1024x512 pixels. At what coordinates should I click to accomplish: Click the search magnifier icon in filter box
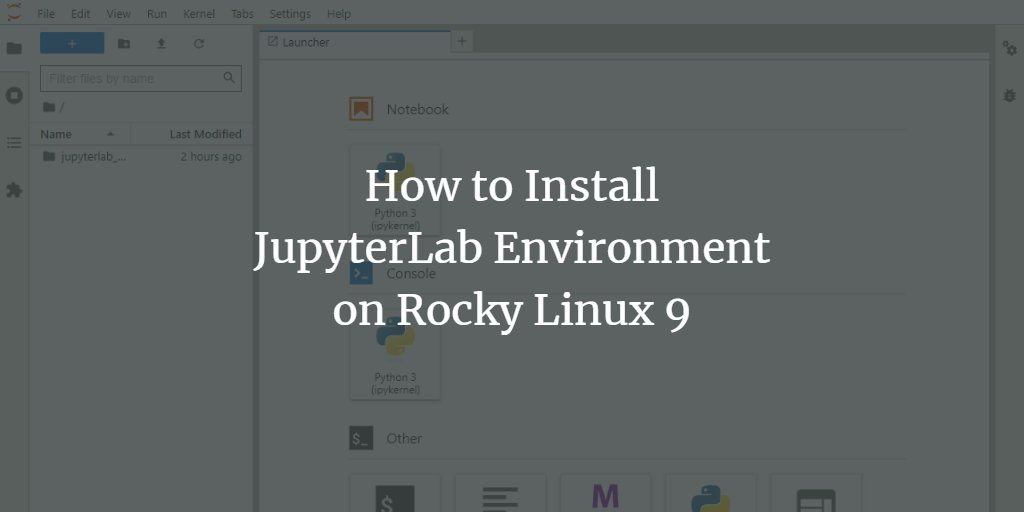[x=229, y=78]
